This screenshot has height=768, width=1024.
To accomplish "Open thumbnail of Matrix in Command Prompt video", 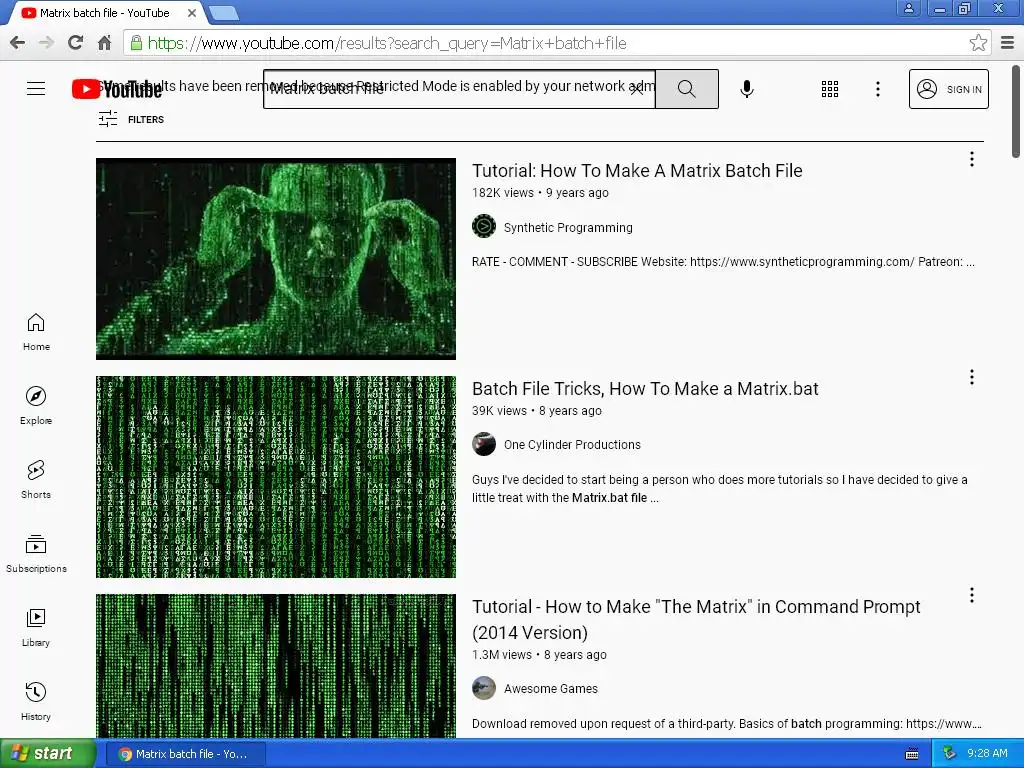I will (x=276, y=666).
